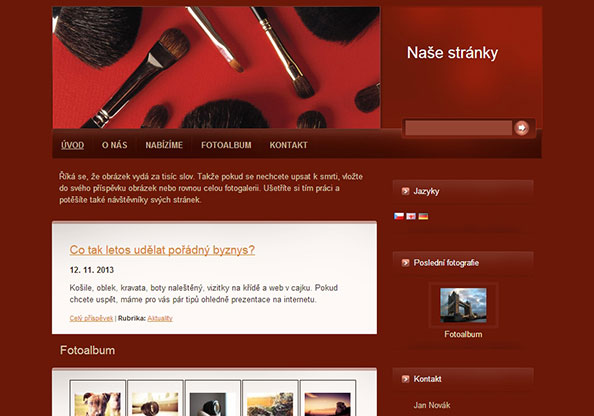Open the Aktuality category link
The image size is (594, 416).
point(160,318)
